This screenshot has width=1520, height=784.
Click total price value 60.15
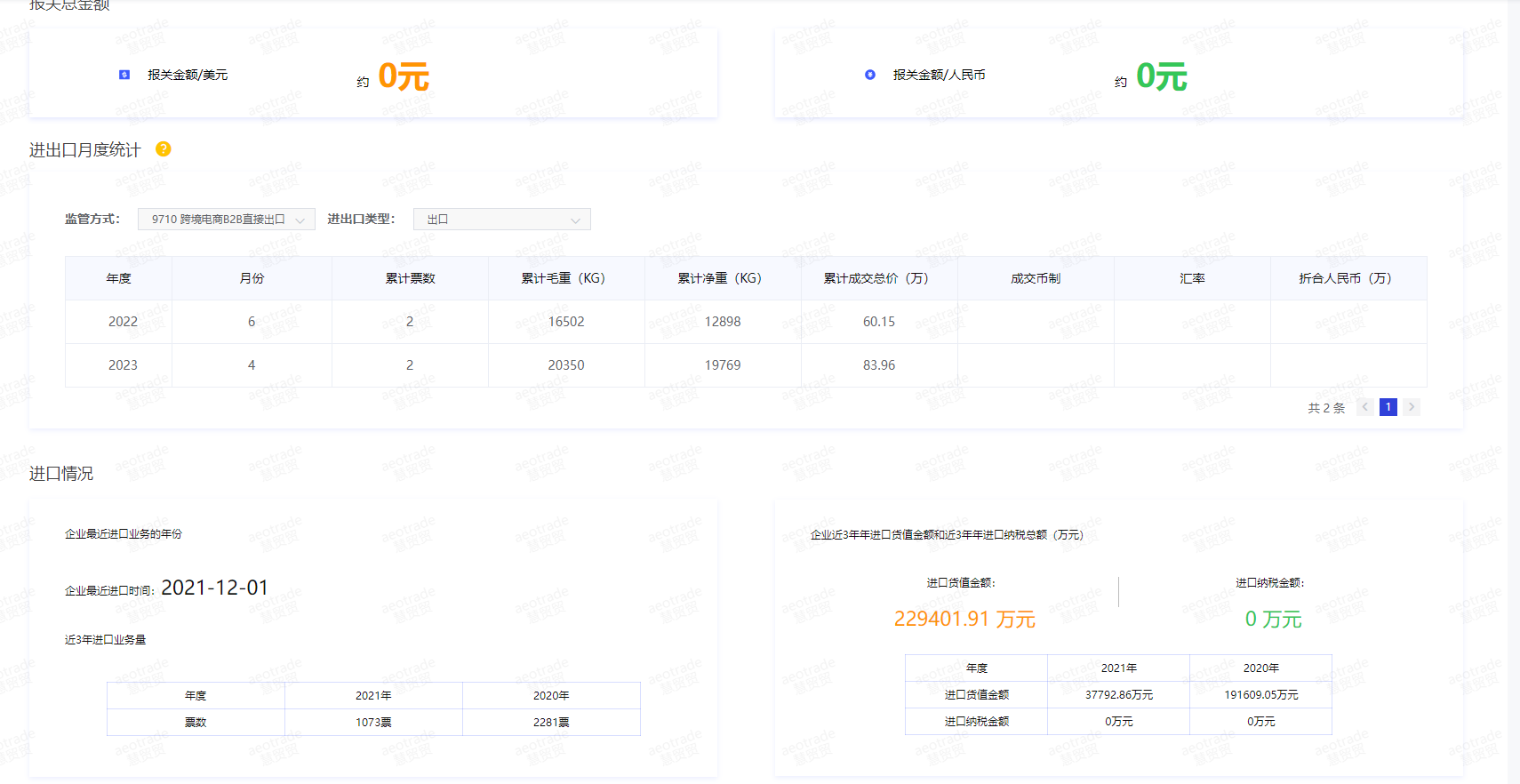[879, 322]
